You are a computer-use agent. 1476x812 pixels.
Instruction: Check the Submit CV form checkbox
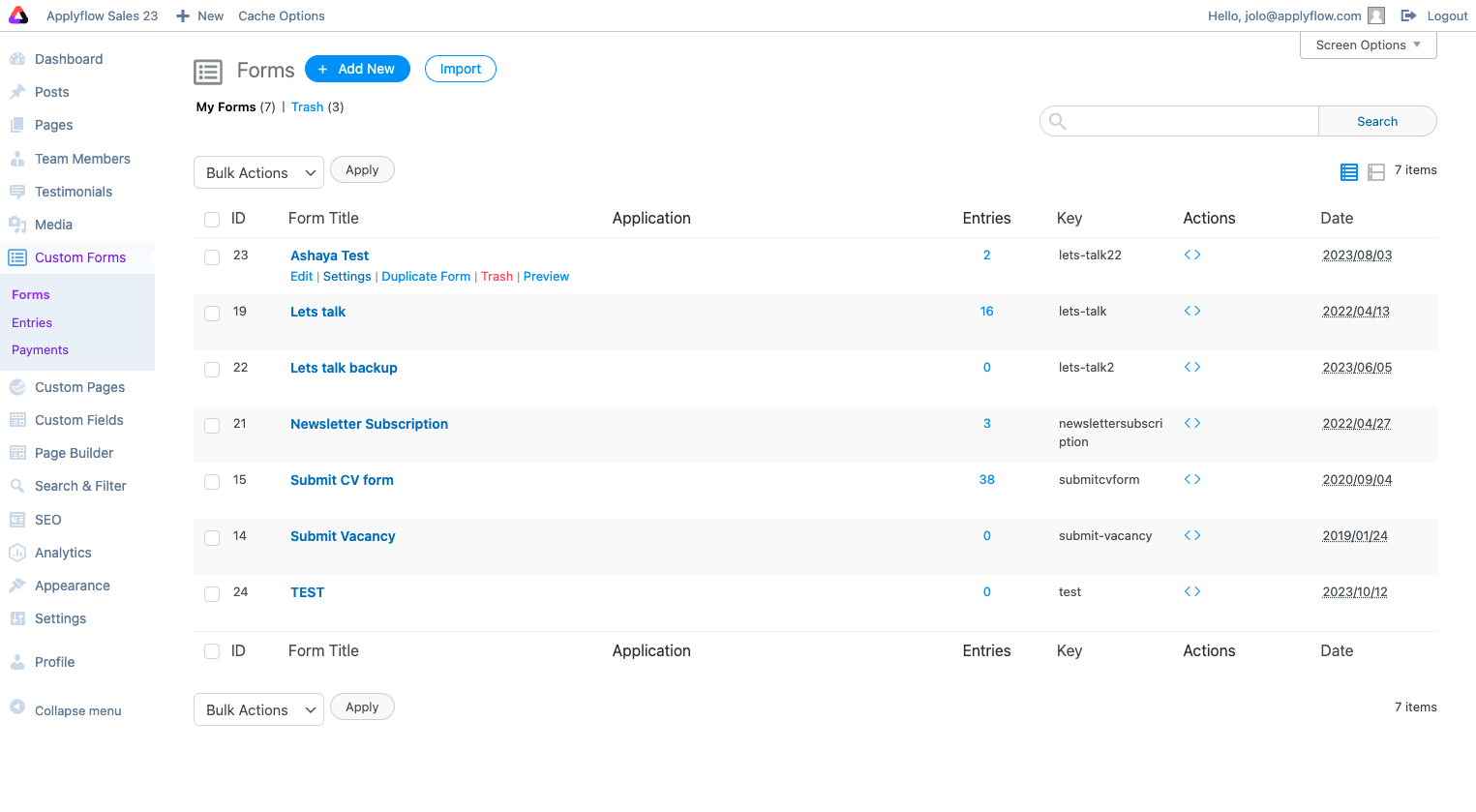212,482
